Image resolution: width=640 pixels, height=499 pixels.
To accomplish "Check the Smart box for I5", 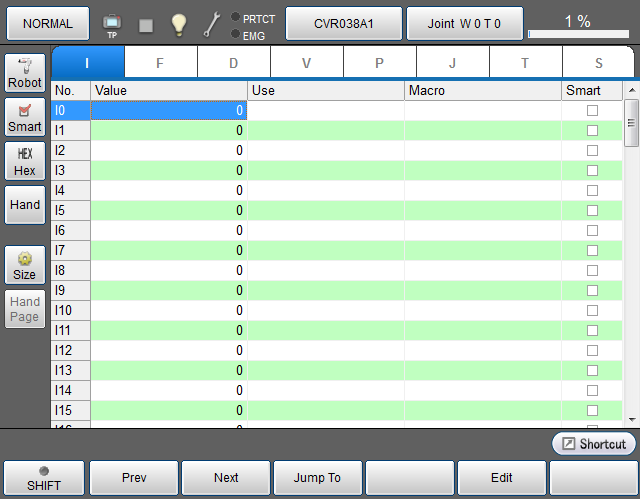I will [592, 210].
